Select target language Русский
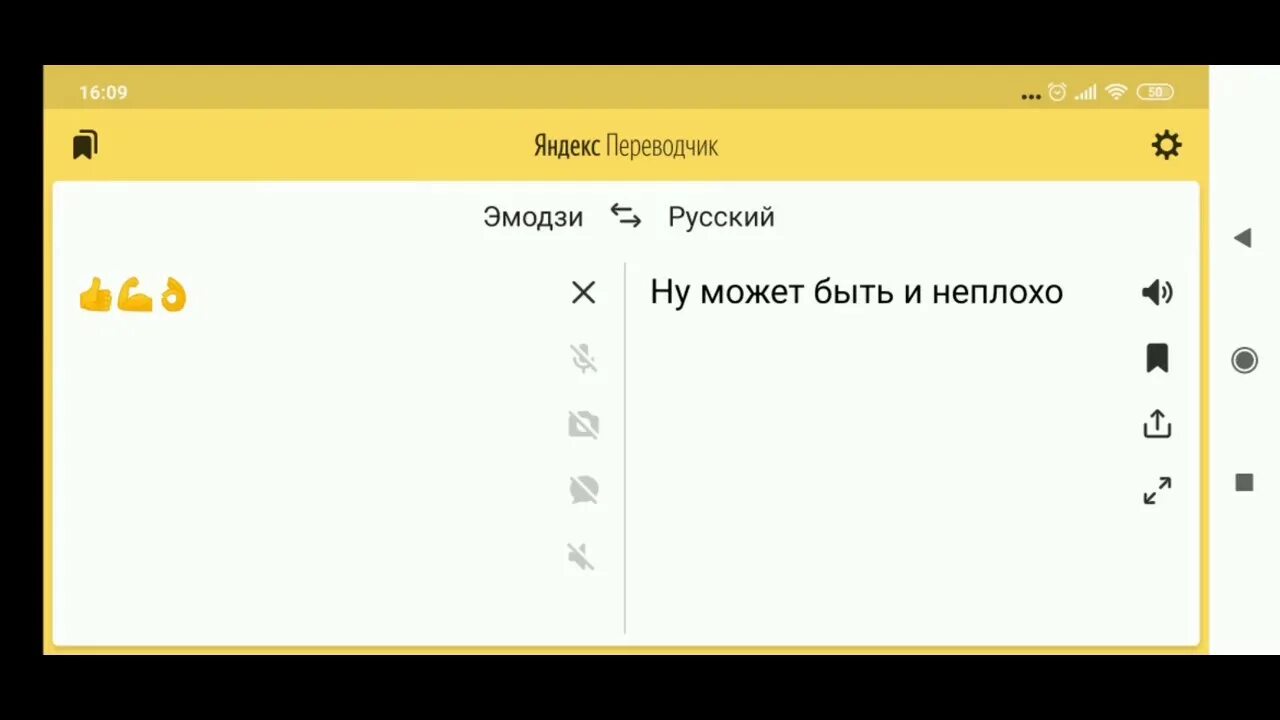1280x720 pixels. click(x=721, y=217)
